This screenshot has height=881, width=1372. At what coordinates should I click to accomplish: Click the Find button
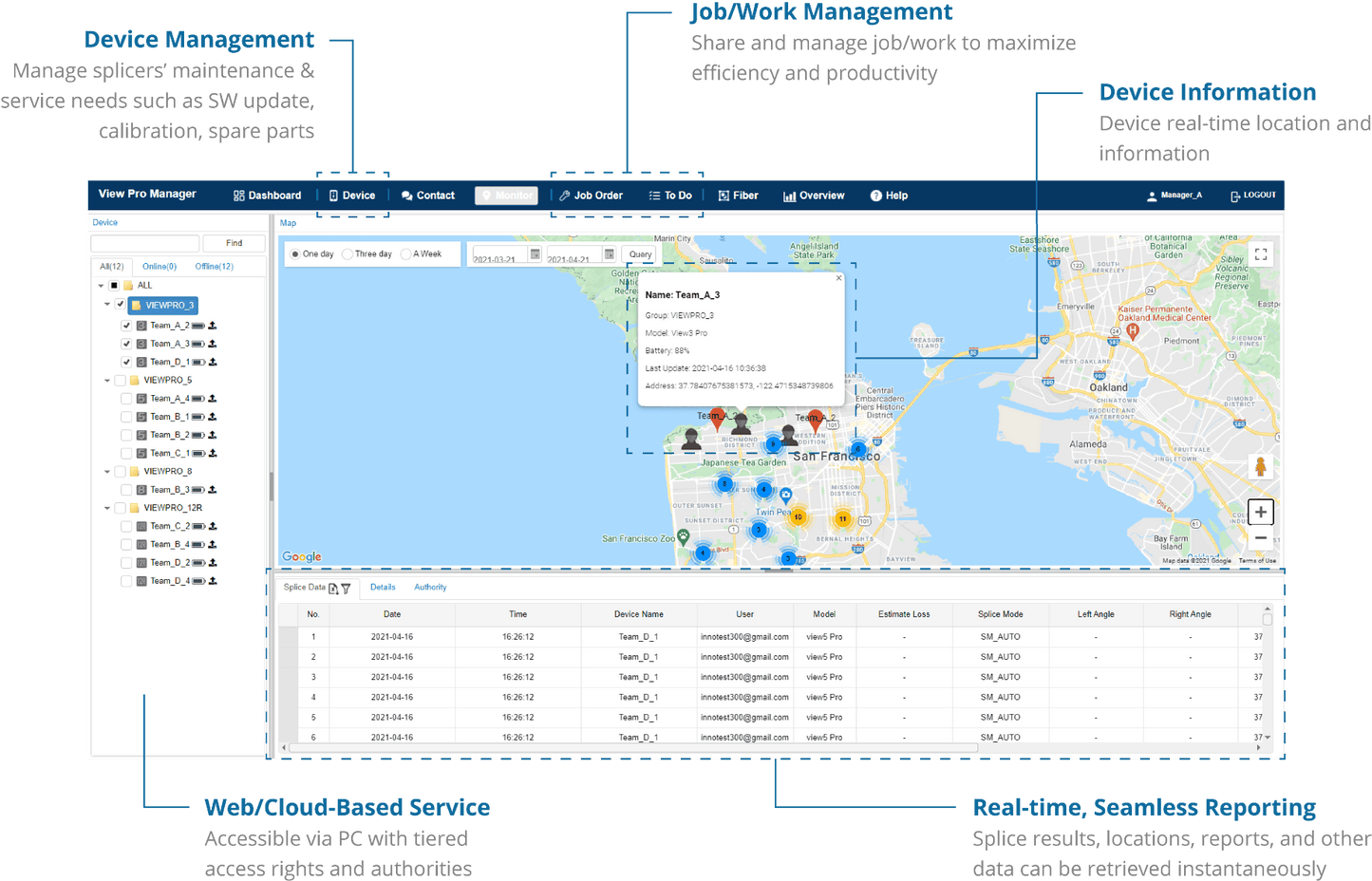(x=234, y=243)
